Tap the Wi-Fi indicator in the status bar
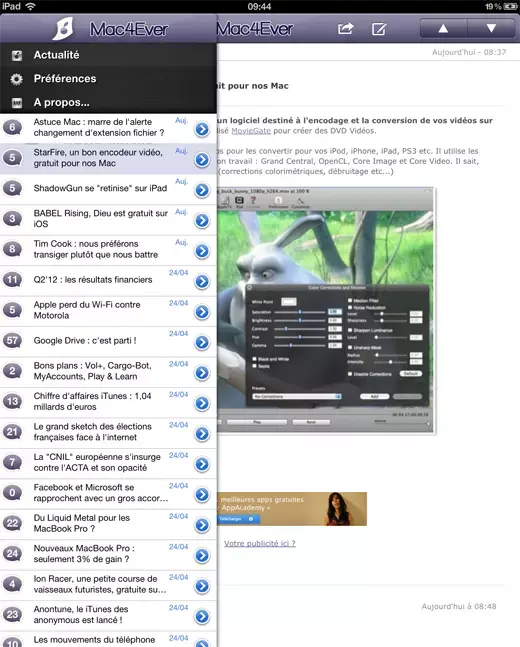 pos(31,6)
